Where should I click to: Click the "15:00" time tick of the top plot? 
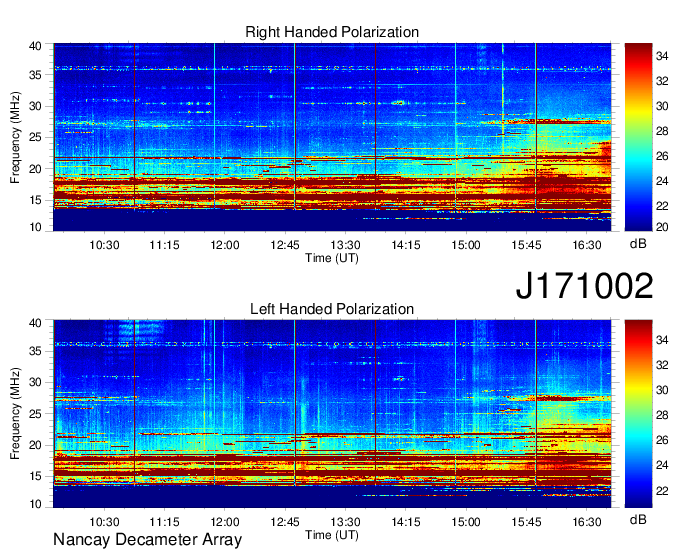coord(466,245)
